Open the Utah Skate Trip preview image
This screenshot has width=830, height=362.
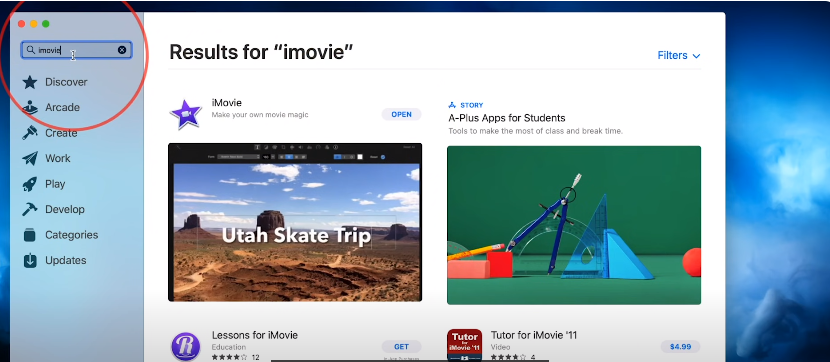coord(295,222)
